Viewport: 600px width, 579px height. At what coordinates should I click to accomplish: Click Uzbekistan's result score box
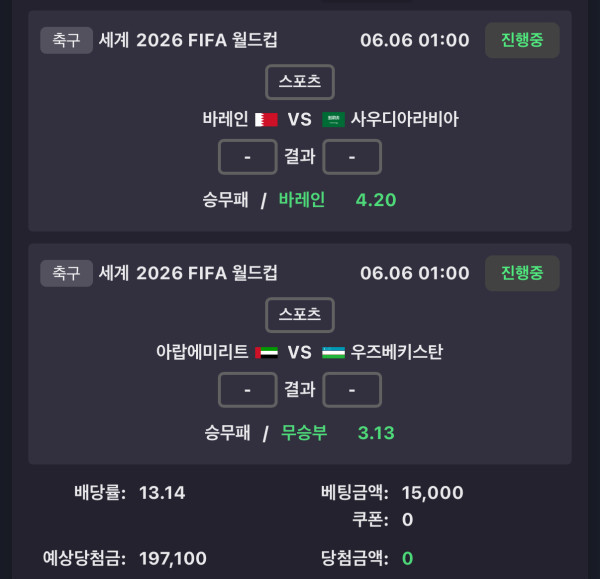[x=352, y=390]
